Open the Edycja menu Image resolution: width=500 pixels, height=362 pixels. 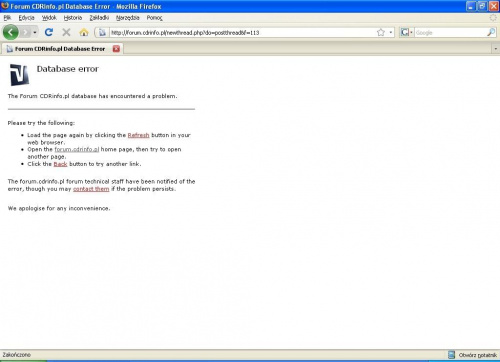26,18
